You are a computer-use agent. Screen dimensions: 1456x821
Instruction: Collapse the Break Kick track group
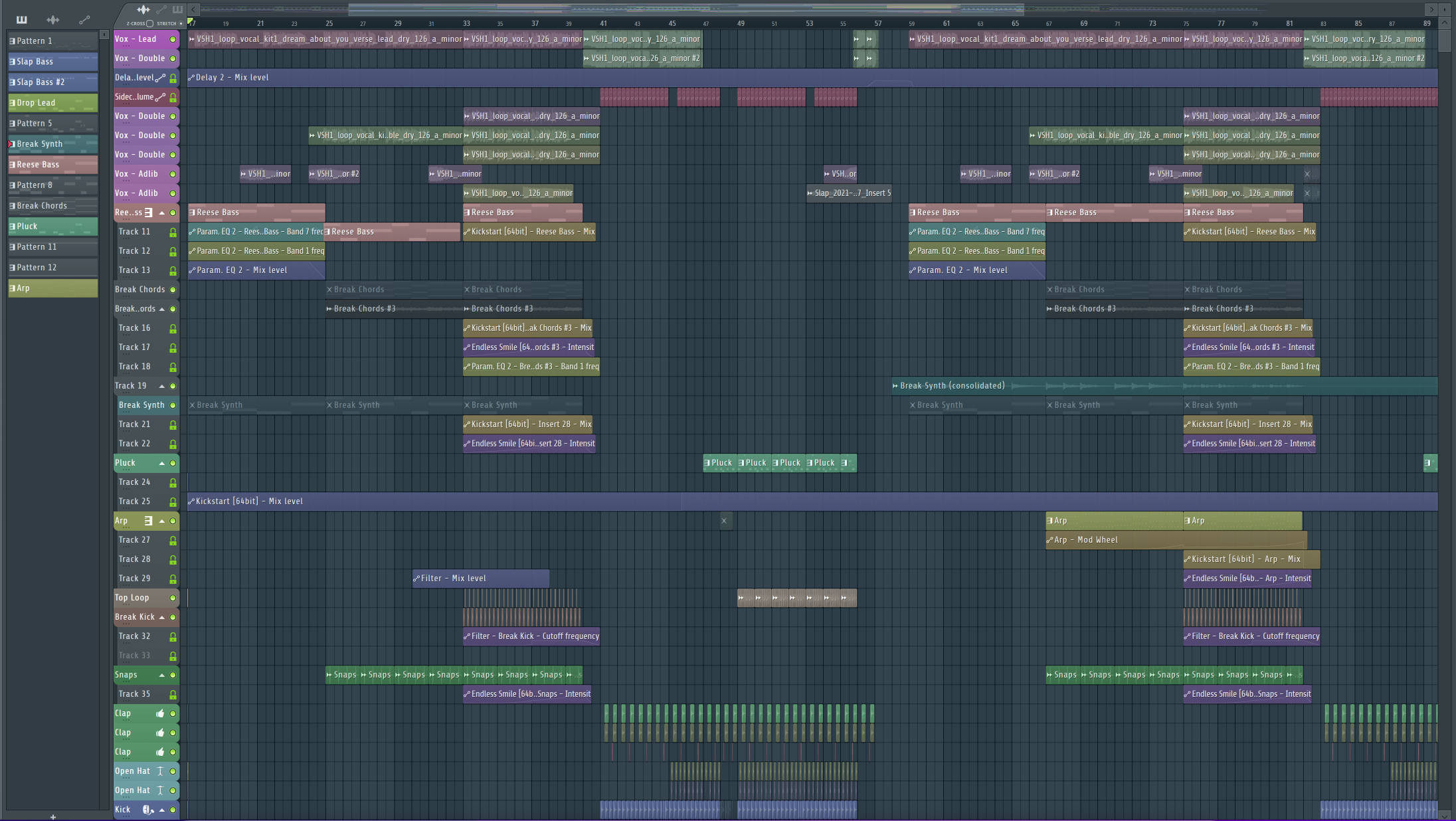click(161, 617)
